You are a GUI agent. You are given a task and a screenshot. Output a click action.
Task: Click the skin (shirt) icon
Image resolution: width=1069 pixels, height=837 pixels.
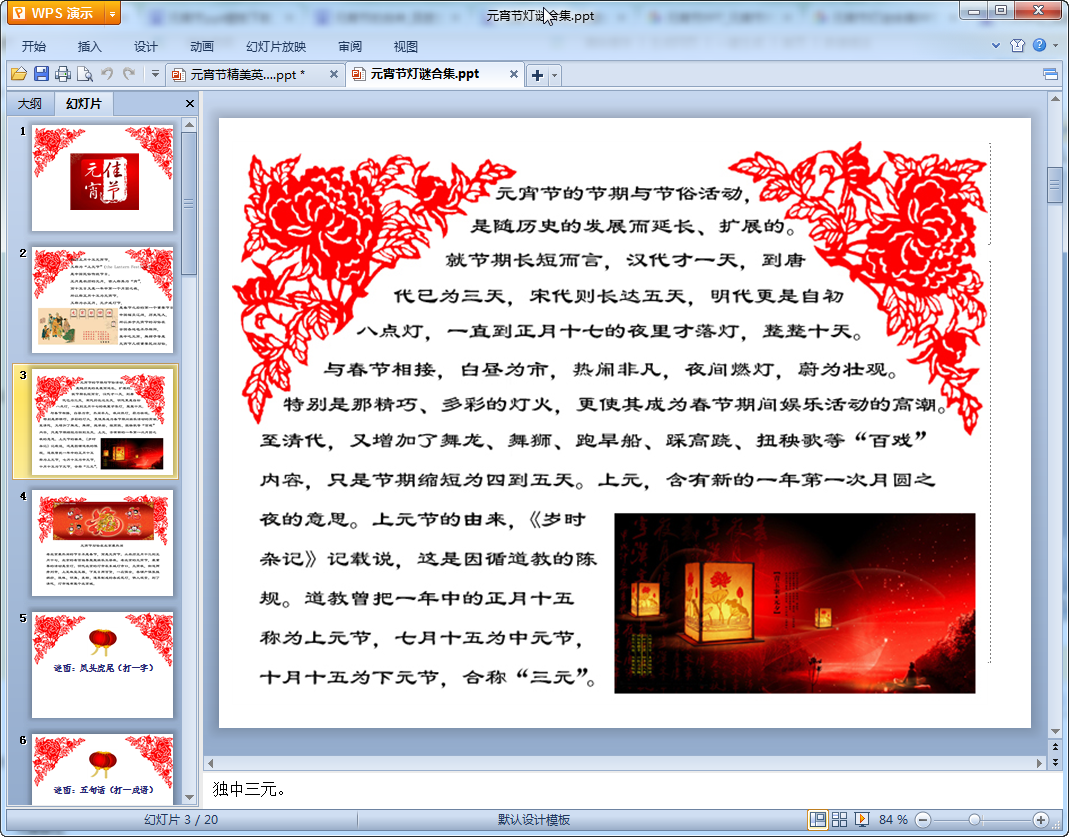tap(1018, 46)
